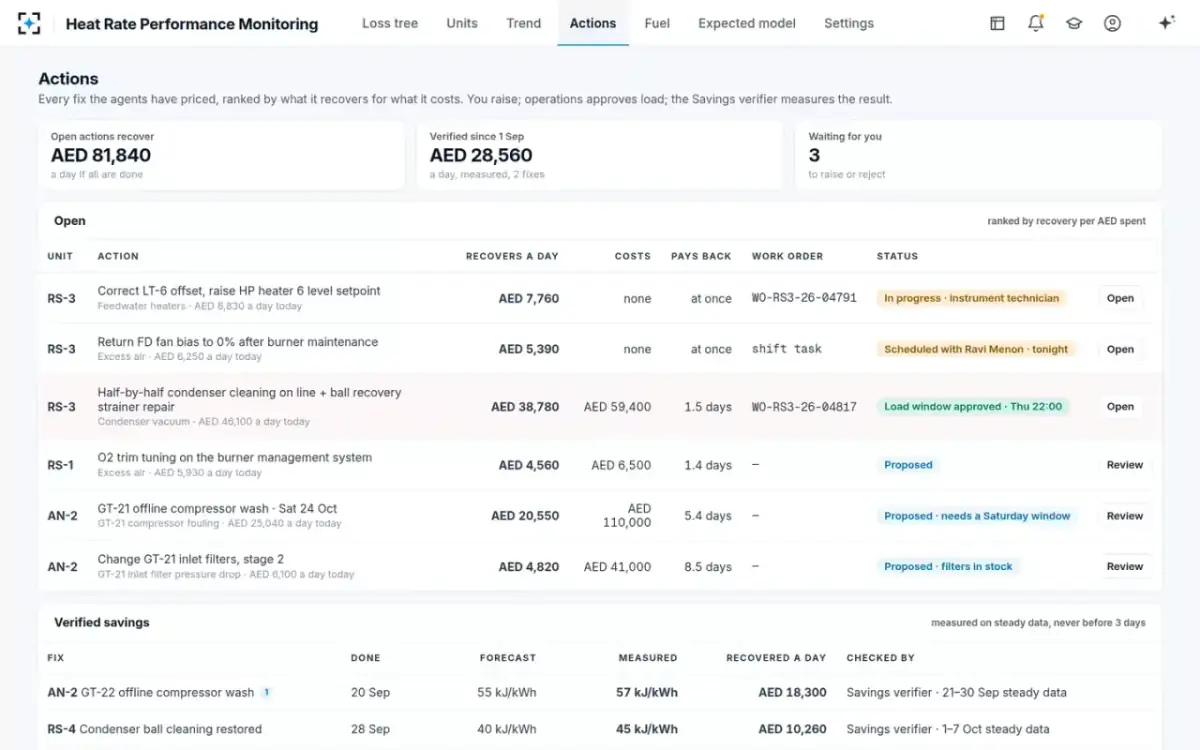Click the Pays back column header

point(701,256)
